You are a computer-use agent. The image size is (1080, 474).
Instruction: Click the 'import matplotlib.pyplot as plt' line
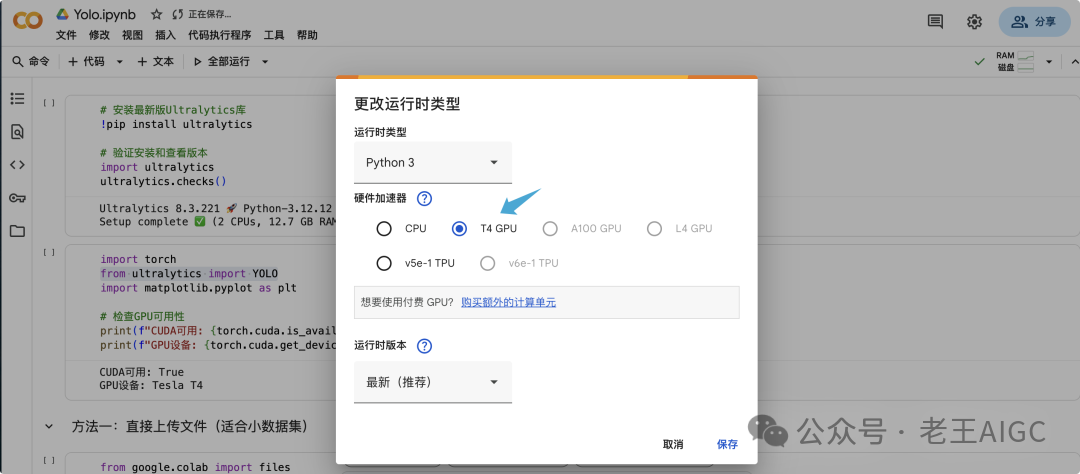click(x=198, y=287)
